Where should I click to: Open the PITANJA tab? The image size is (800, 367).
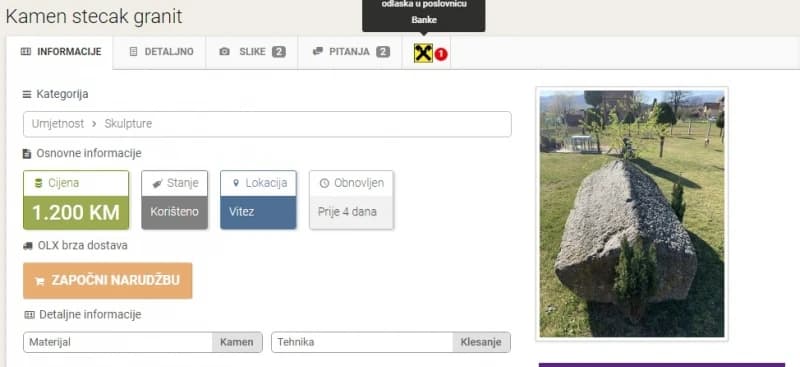tap(351, 52)
